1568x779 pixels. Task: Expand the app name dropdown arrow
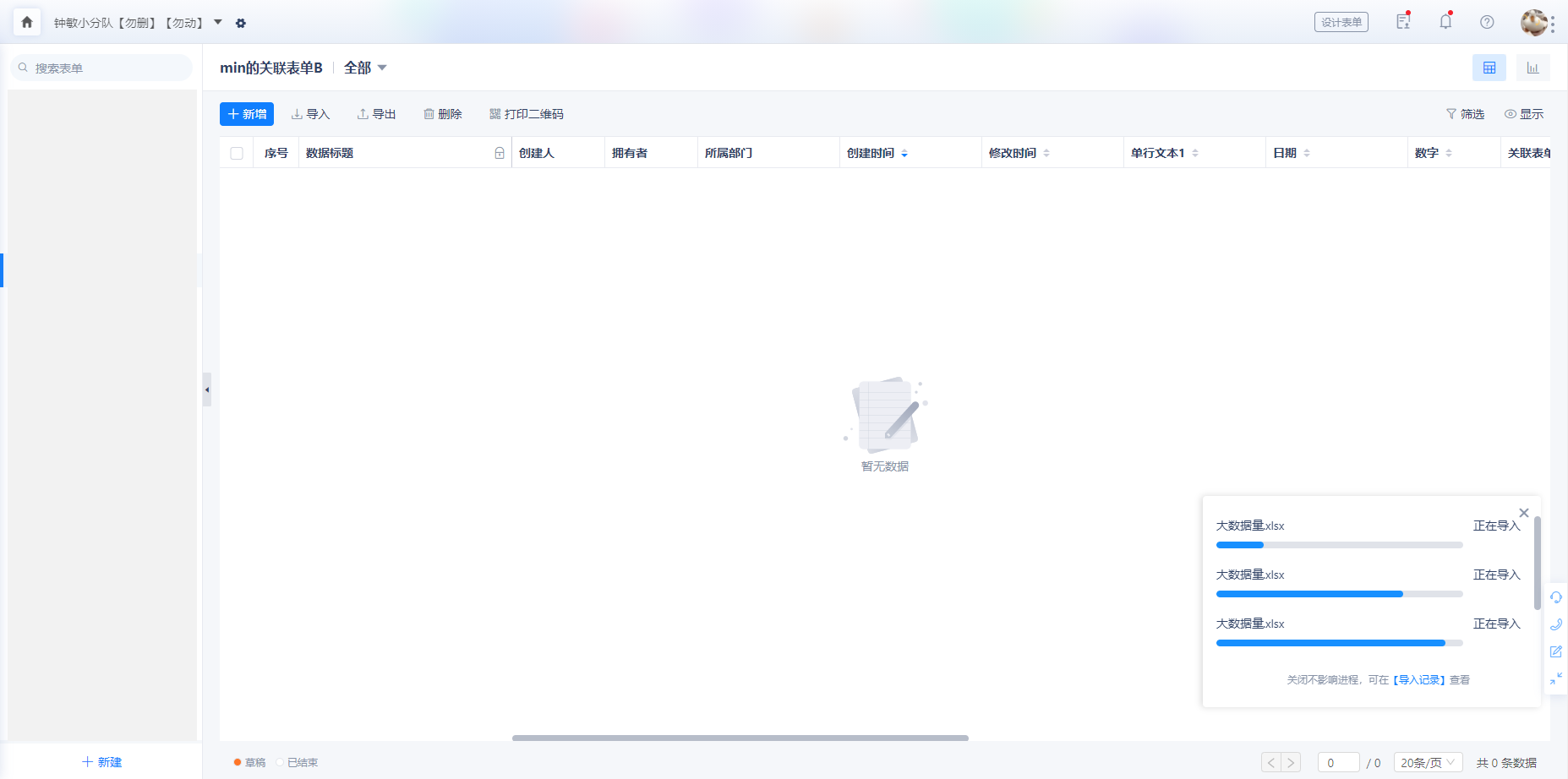point(218,23)
